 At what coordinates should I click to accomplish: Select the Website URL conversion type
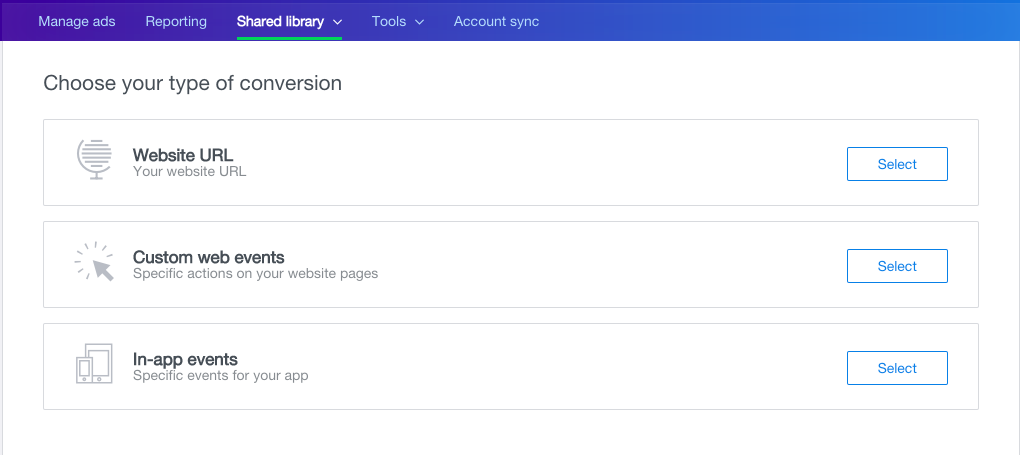pos(897,164)
